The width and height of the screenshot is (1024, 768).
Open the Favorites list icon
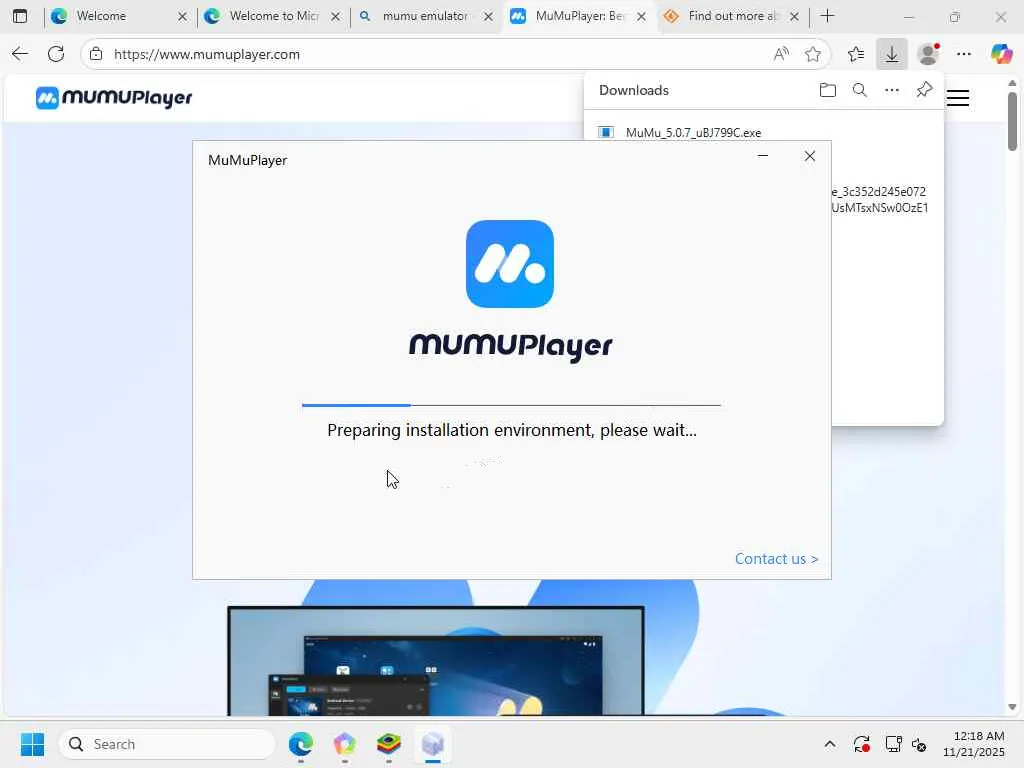coord(856,54)
